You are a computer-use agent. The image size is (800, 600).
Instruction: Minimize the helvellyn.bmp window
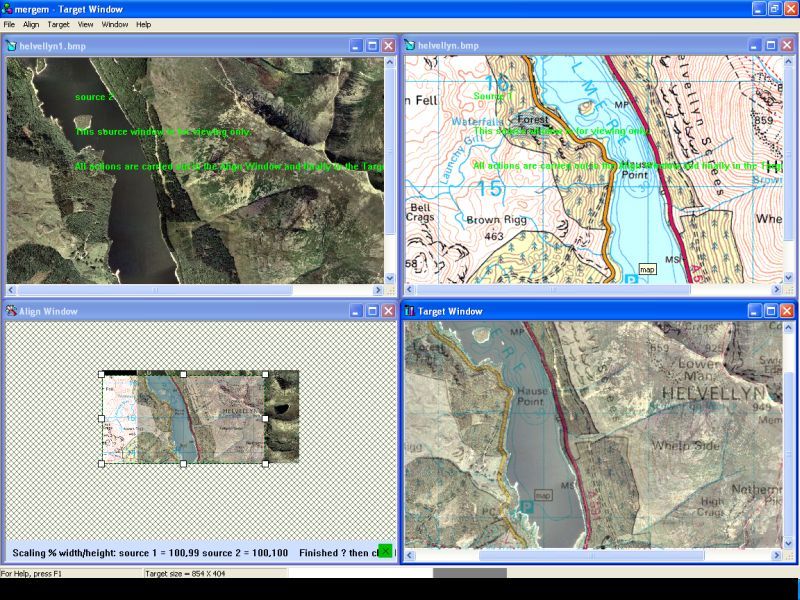pos(755,45)
